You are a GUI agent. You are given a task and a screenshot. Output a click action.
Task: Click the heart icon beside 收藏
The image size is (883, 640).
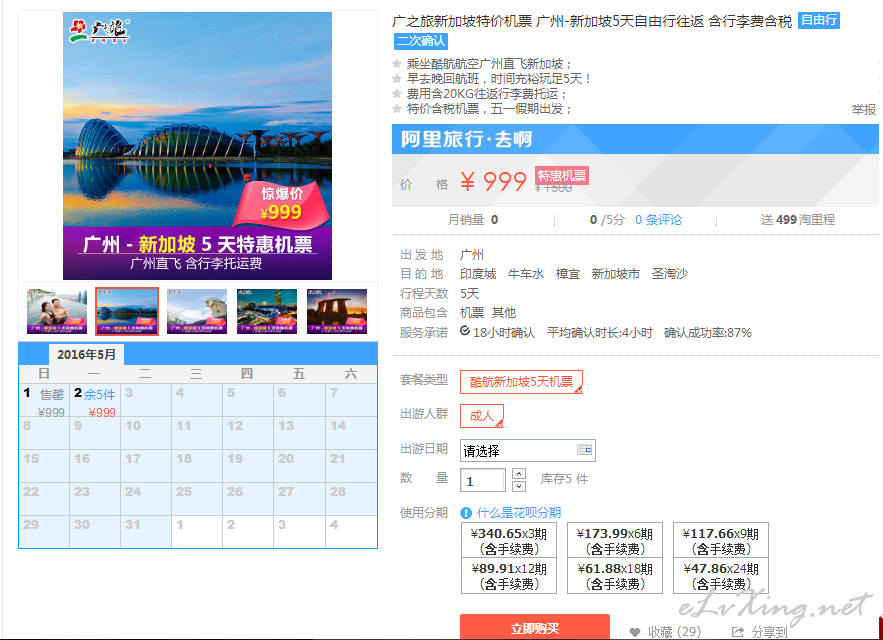point(635,632)
